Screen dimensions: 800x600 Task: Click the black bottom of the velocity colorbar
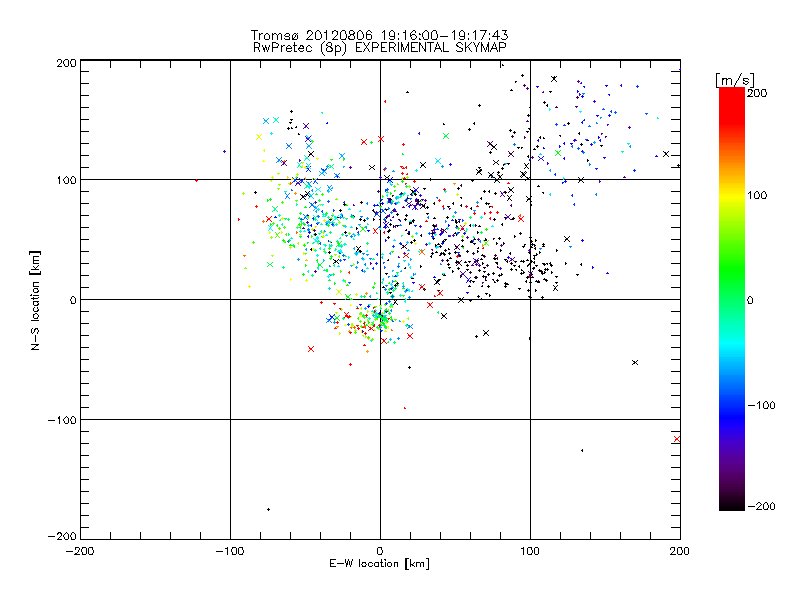tap(732, 504)
